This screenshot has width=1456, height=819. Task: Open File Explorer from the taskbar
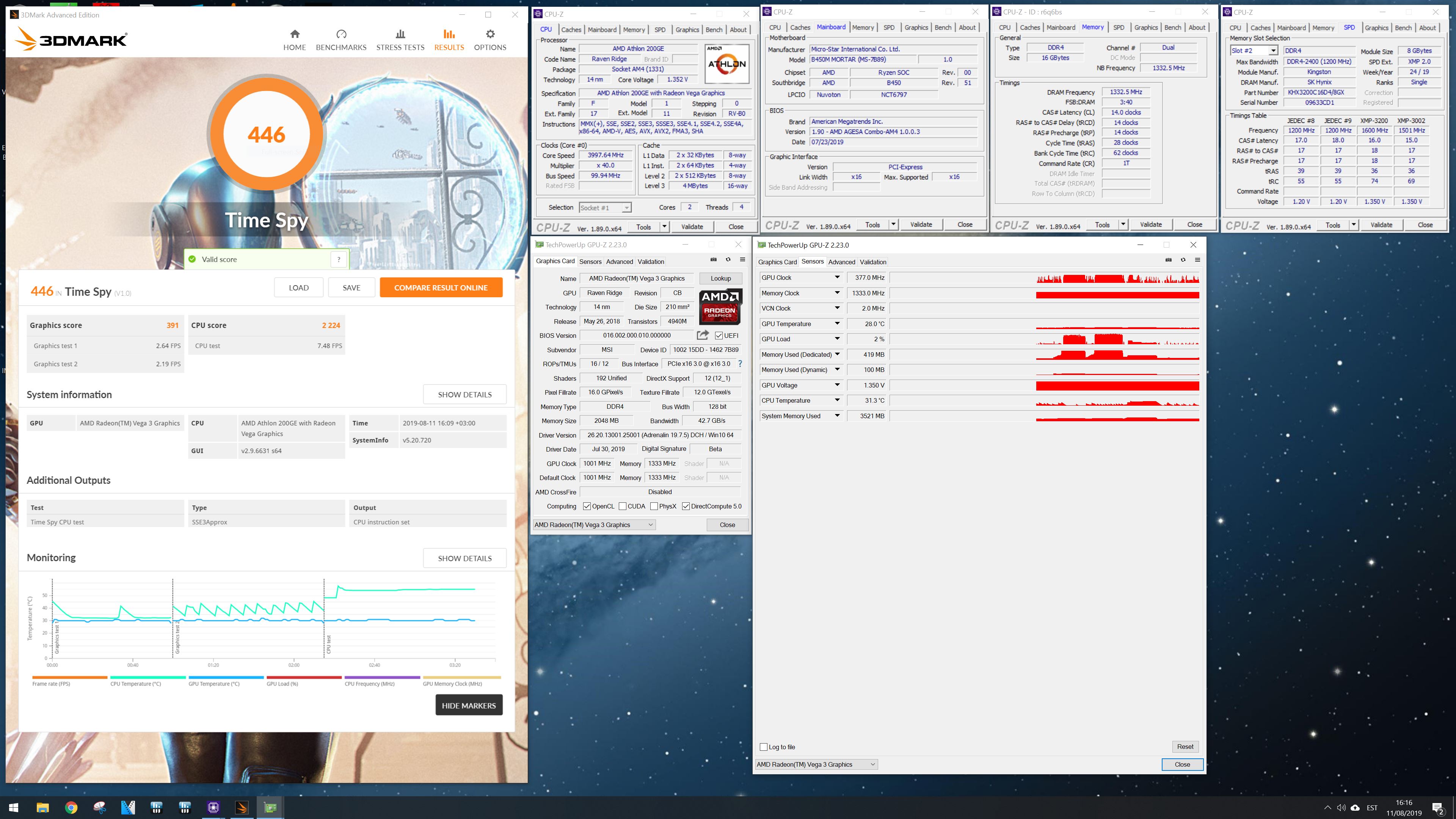click(x=42, y=807)
